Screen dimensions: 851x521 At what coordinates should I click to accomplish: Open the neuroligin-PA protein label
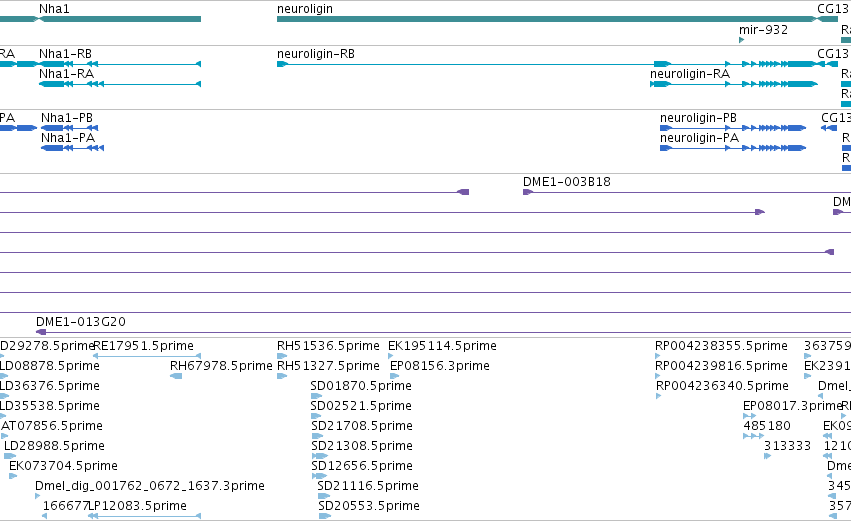[700, 138]
